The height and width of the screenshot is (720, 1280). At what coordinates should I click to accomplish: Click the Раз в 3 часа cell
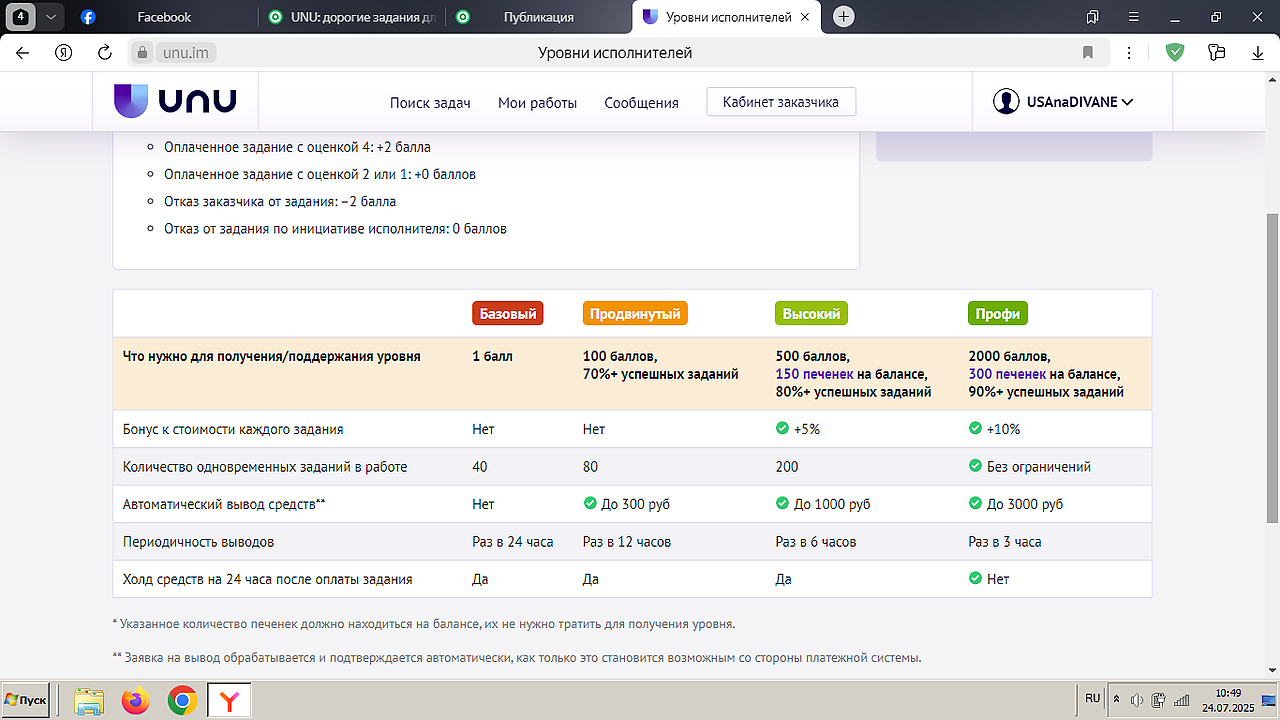(x=1005, y=542)
